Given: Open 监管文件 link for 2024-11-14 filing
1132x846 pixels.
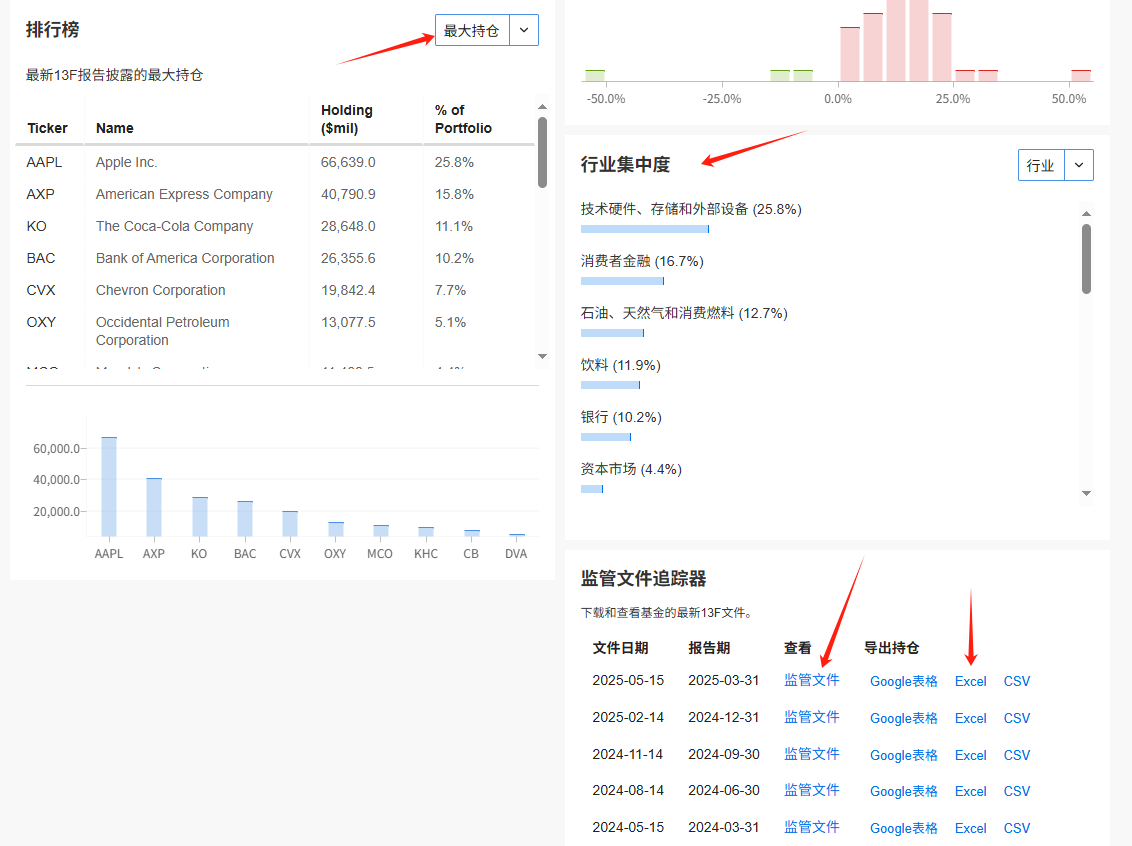Looking at the screenshot, I should [x=811, y=754].
